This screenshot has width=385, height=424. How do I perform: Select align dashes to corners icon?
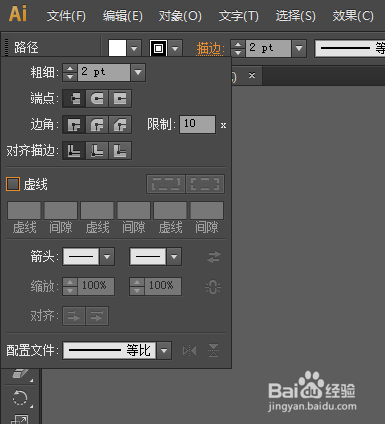coord(205,184)
